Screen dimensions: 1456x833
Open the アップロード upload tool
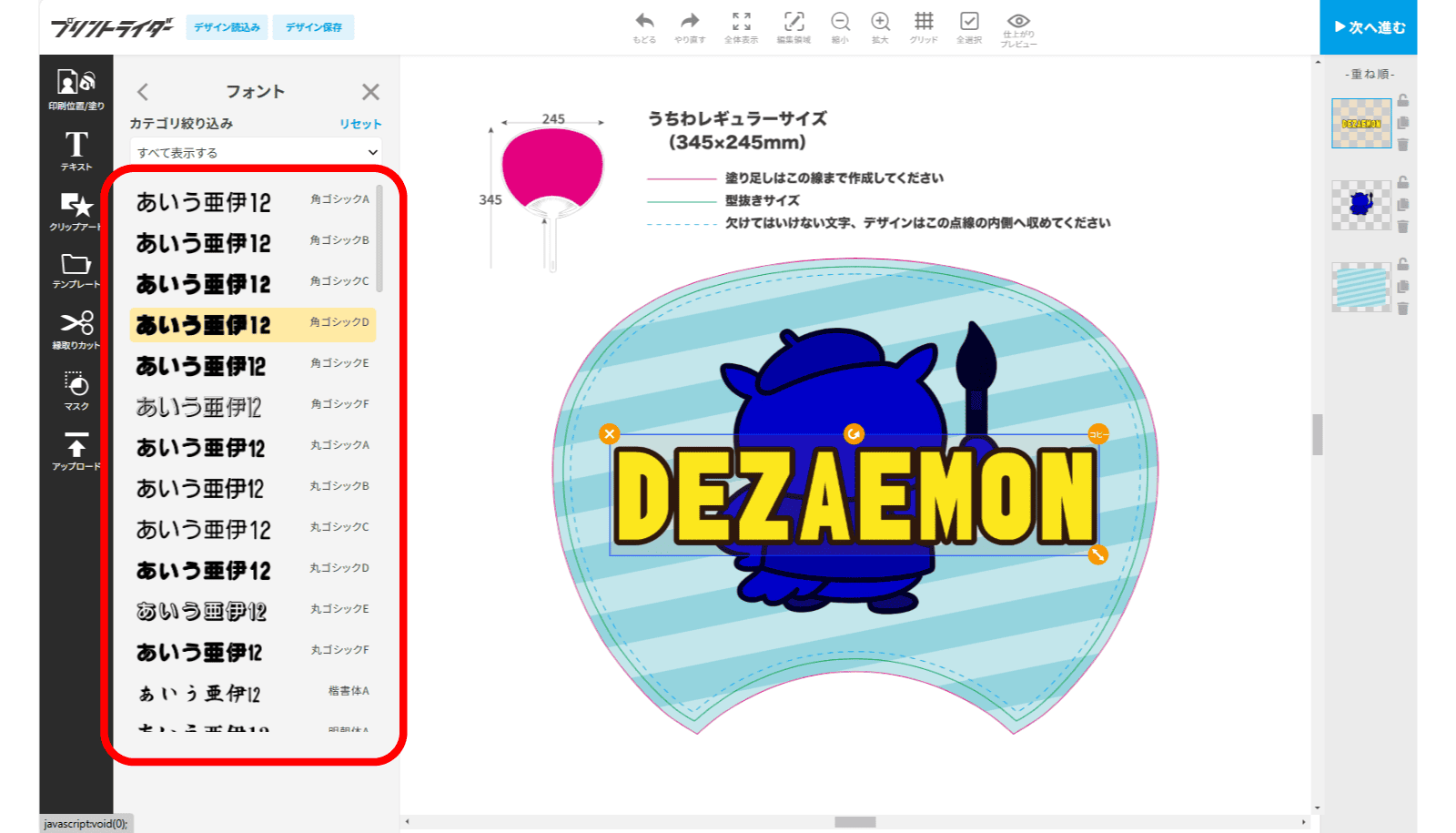coord(76,452)
